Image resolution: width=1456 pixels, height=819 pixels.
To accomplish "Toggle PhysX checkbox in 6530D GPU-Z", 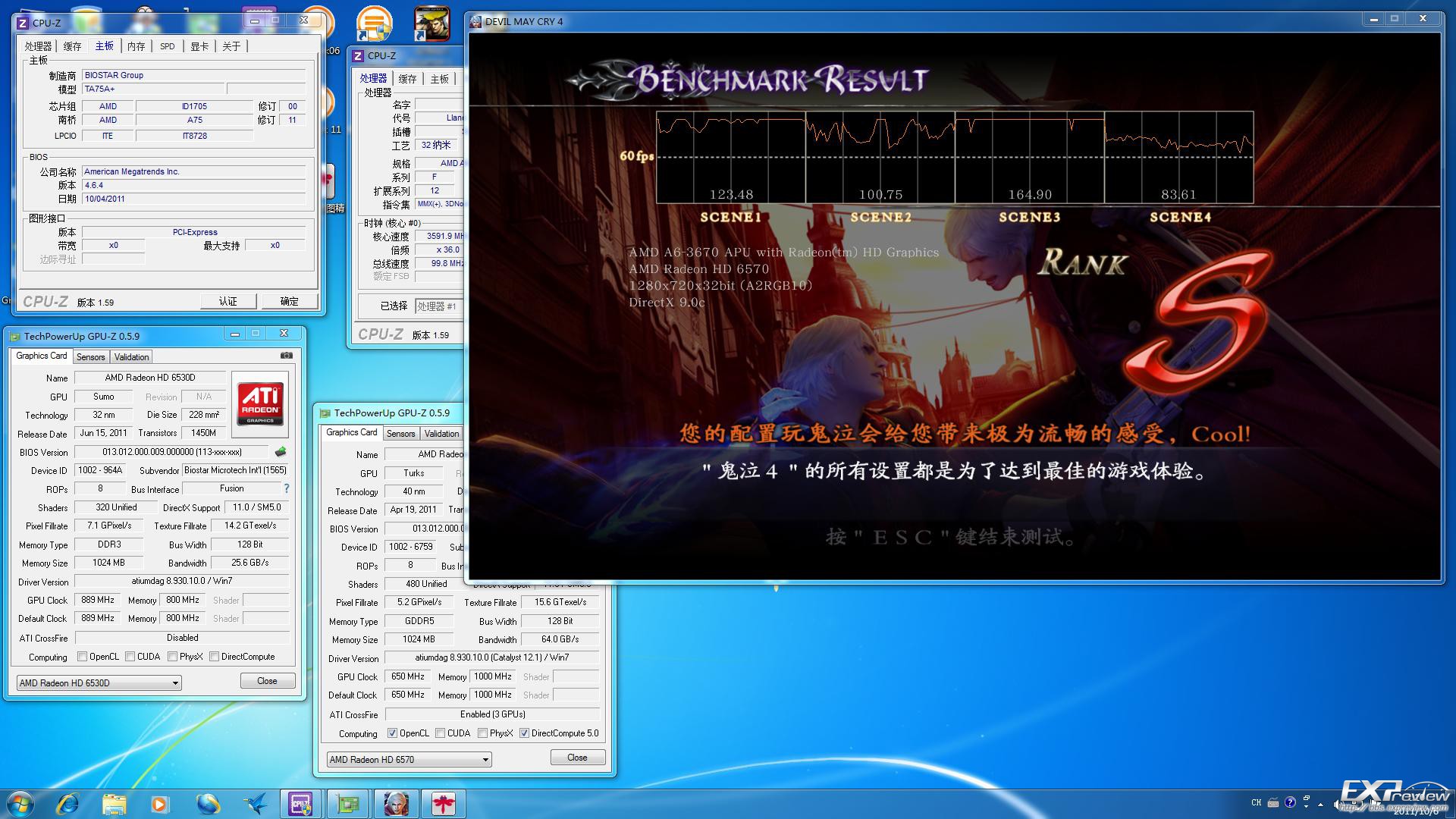I will [173, 657].
